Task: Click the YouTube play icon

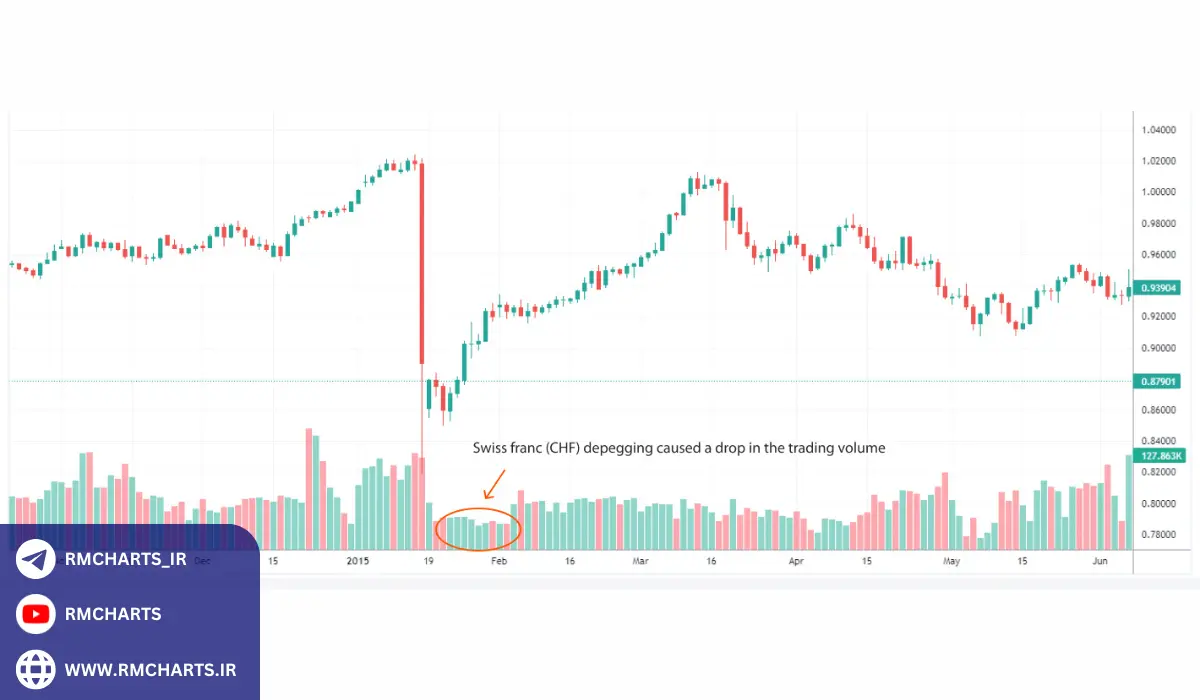Action: [x=36, y=614]
